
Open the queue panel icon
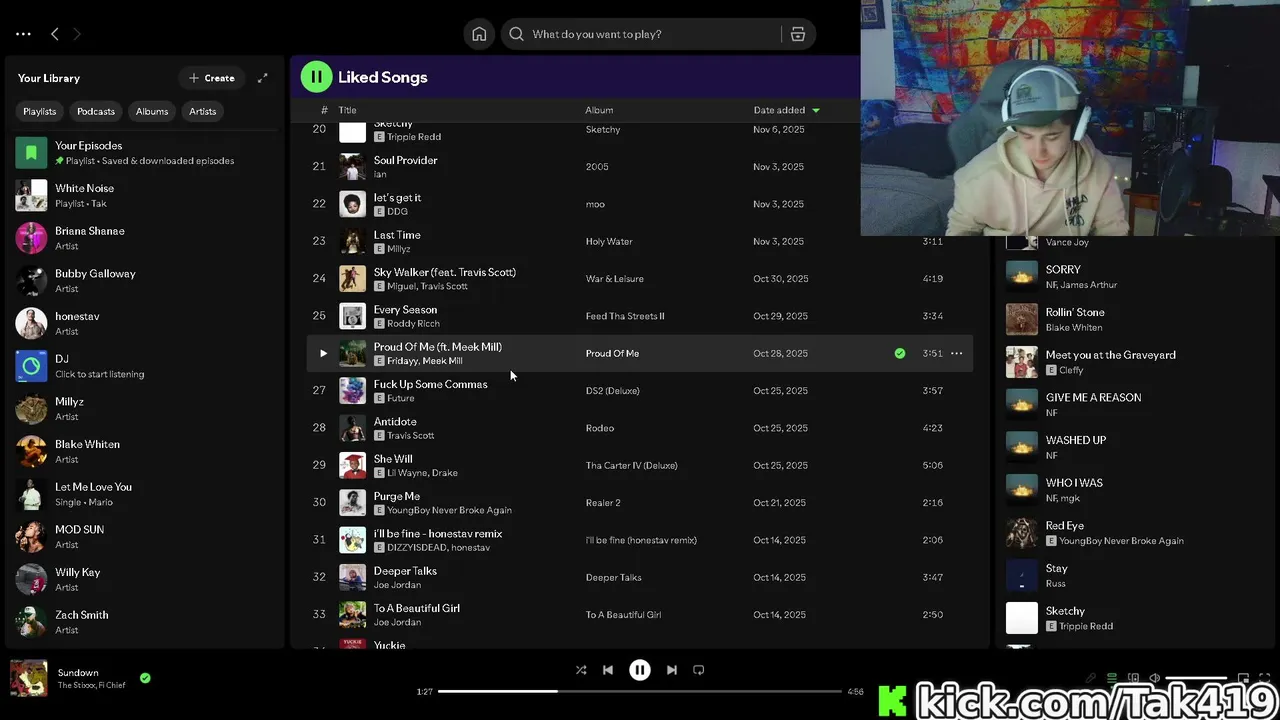tap(1111, 678)
